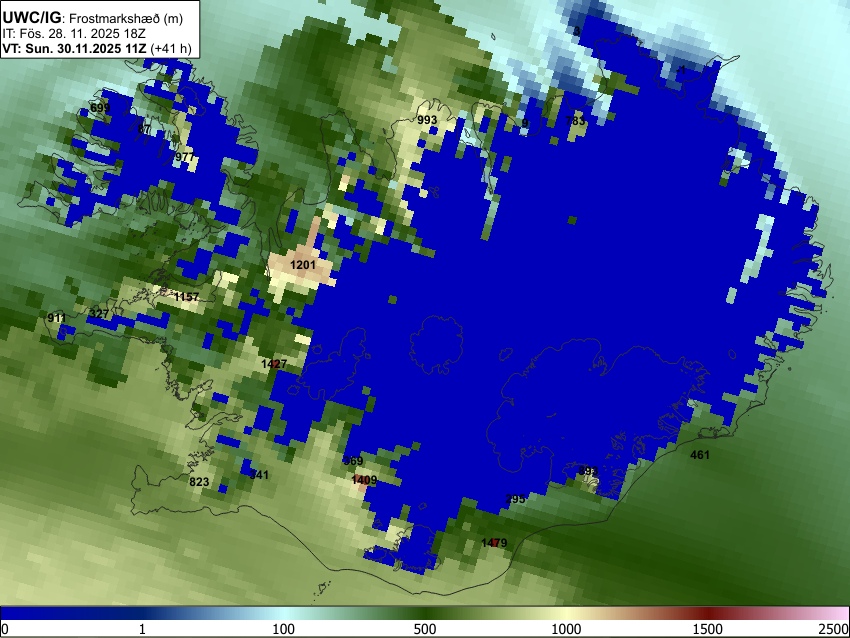
Task: Click the 'VT: Sun. 30.11.2025 11Z' valid time
Action: (74, 49)
